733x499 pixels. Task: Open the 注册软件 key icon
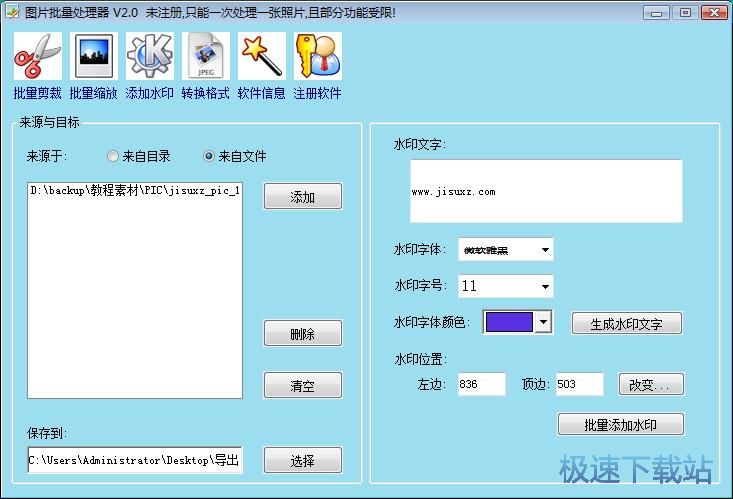coord(318,57)
